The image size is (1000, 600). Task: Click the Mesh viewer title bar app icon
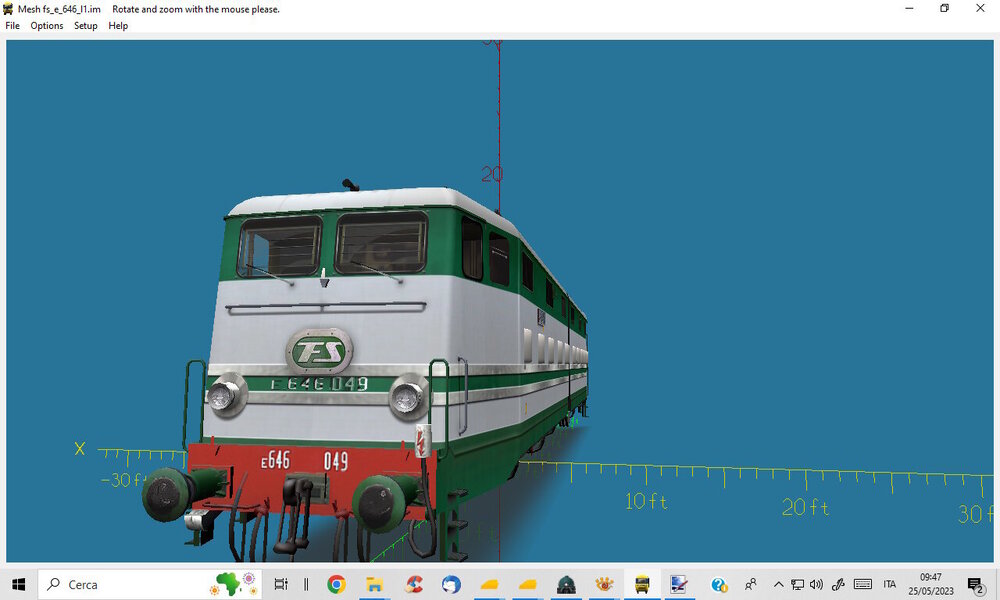(x=8, y=9)
